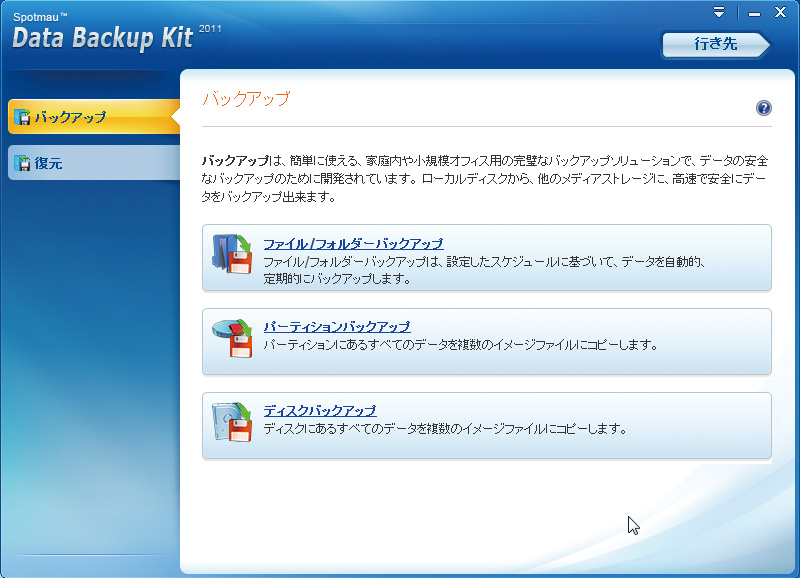Click the ディスクにあるすべてのデータ description text

[445, 429]
